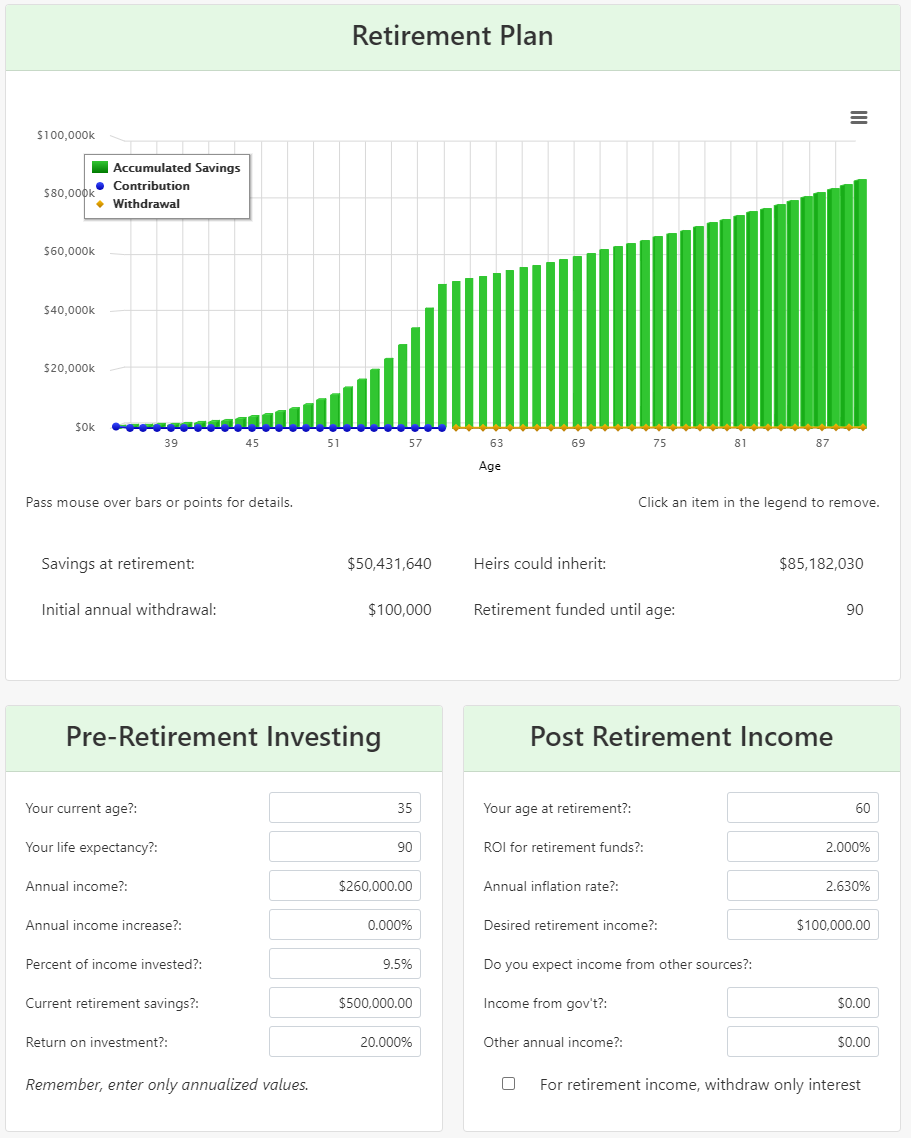
Task: Click the Retirement Plan heading
Action: (x=453, y=36)
